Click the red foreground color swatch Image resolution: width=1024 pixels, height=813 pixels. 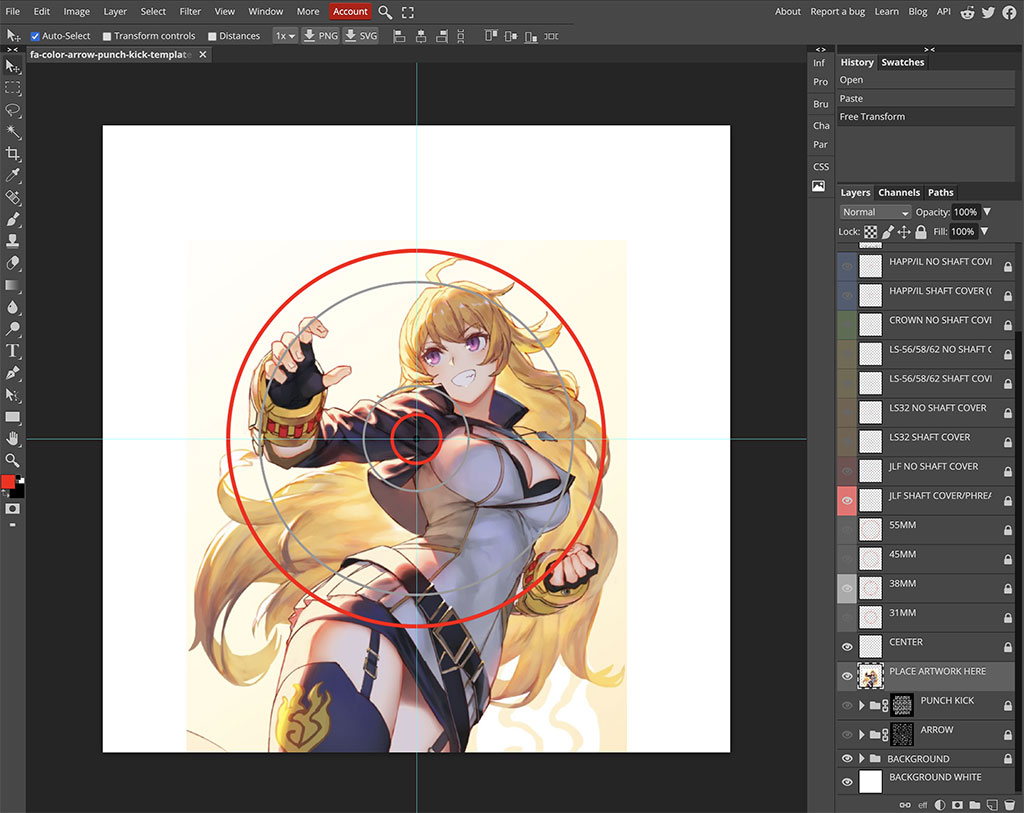coord(8,482)
